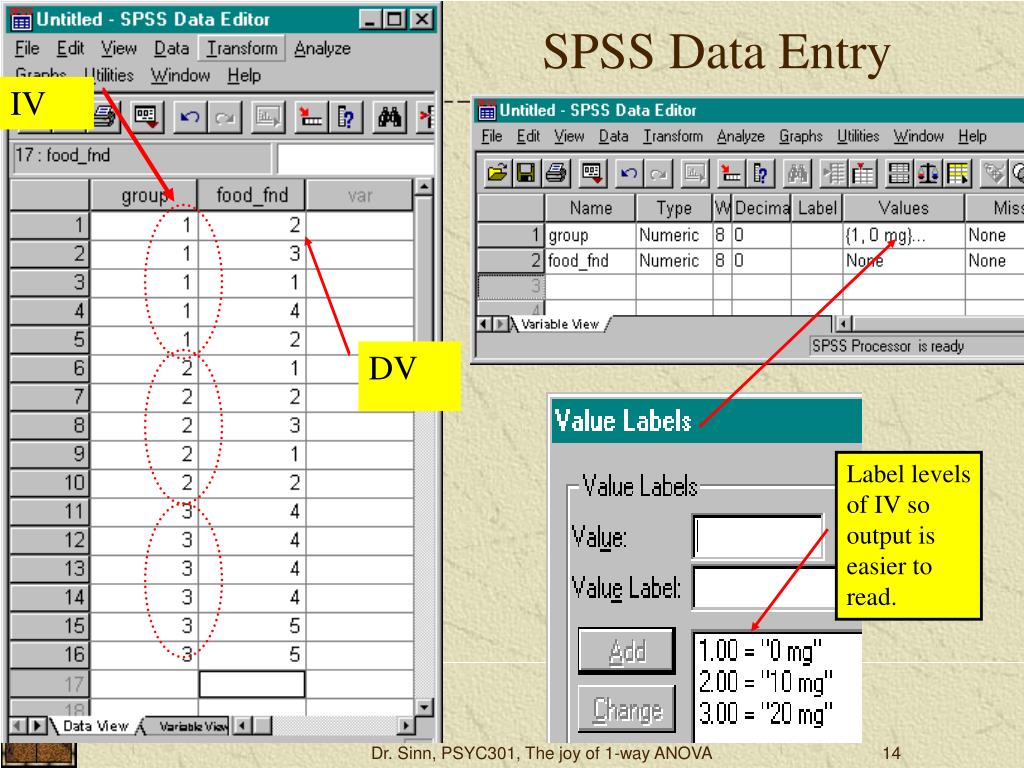Open File menu in left Data Editor

click(27, 48)
